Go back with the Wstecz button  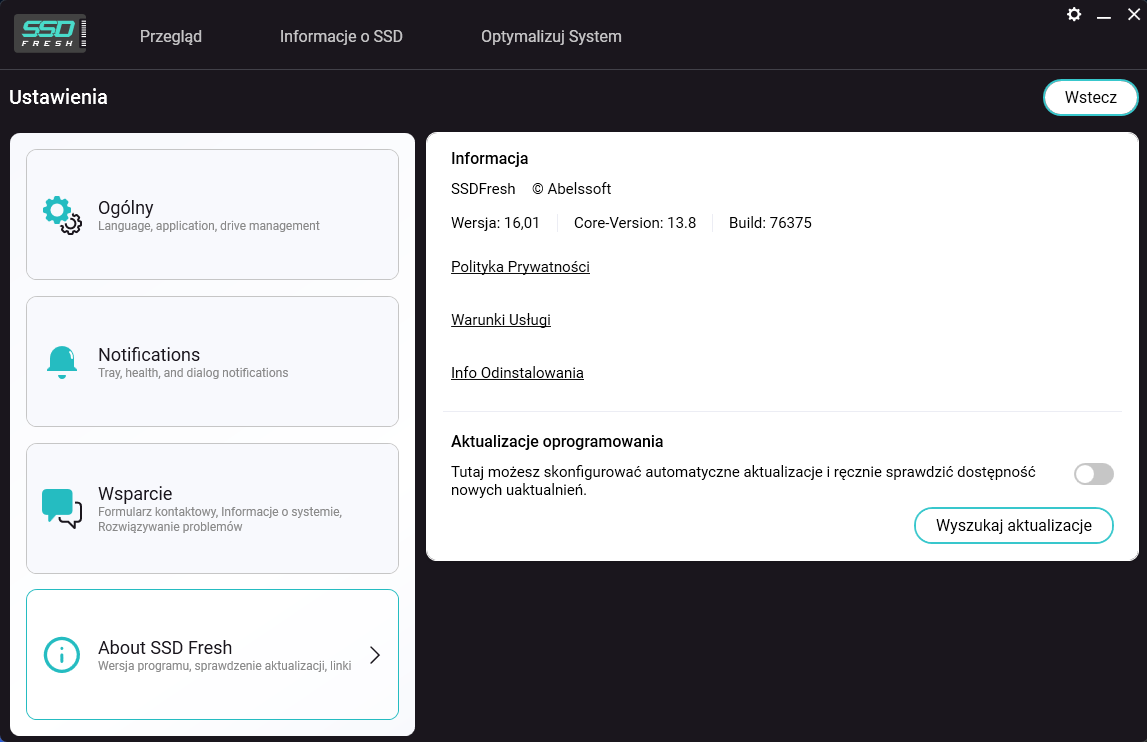click(x=1090, y=97)
